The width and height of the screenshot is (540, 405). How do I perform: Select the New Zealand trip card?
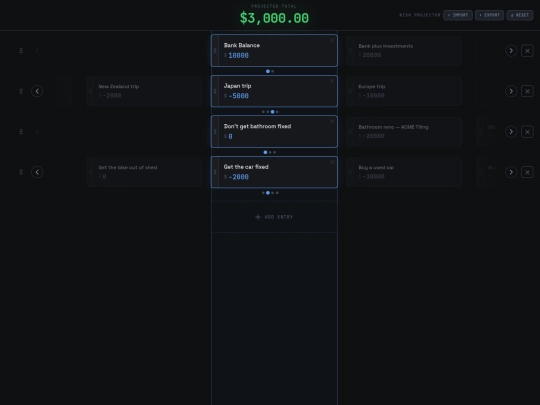144,91
